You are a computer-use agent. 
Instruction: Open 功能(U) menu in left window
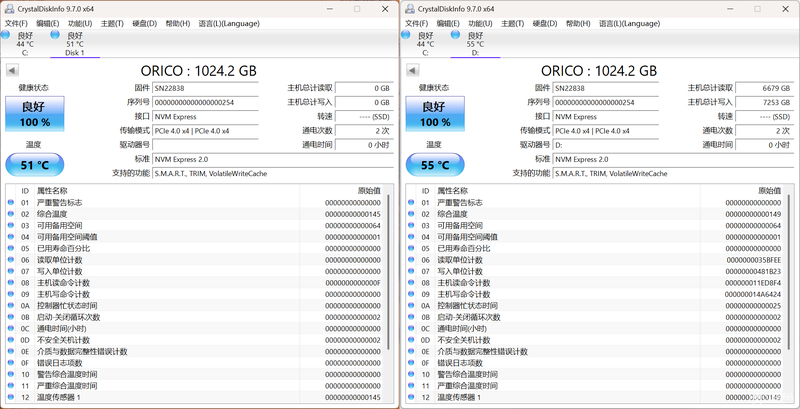point(80,23)
